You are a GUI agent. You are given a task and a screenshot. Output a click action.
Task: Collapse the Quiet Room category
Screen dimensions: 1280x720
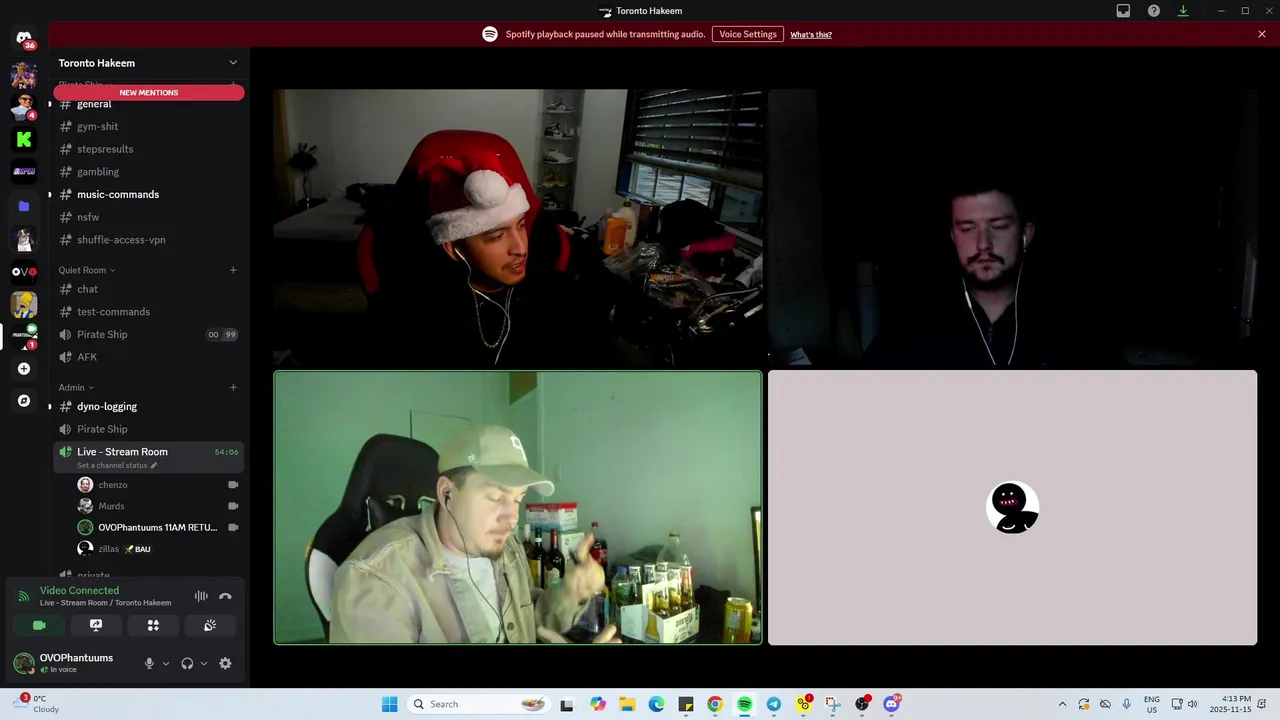click(86, 270)
